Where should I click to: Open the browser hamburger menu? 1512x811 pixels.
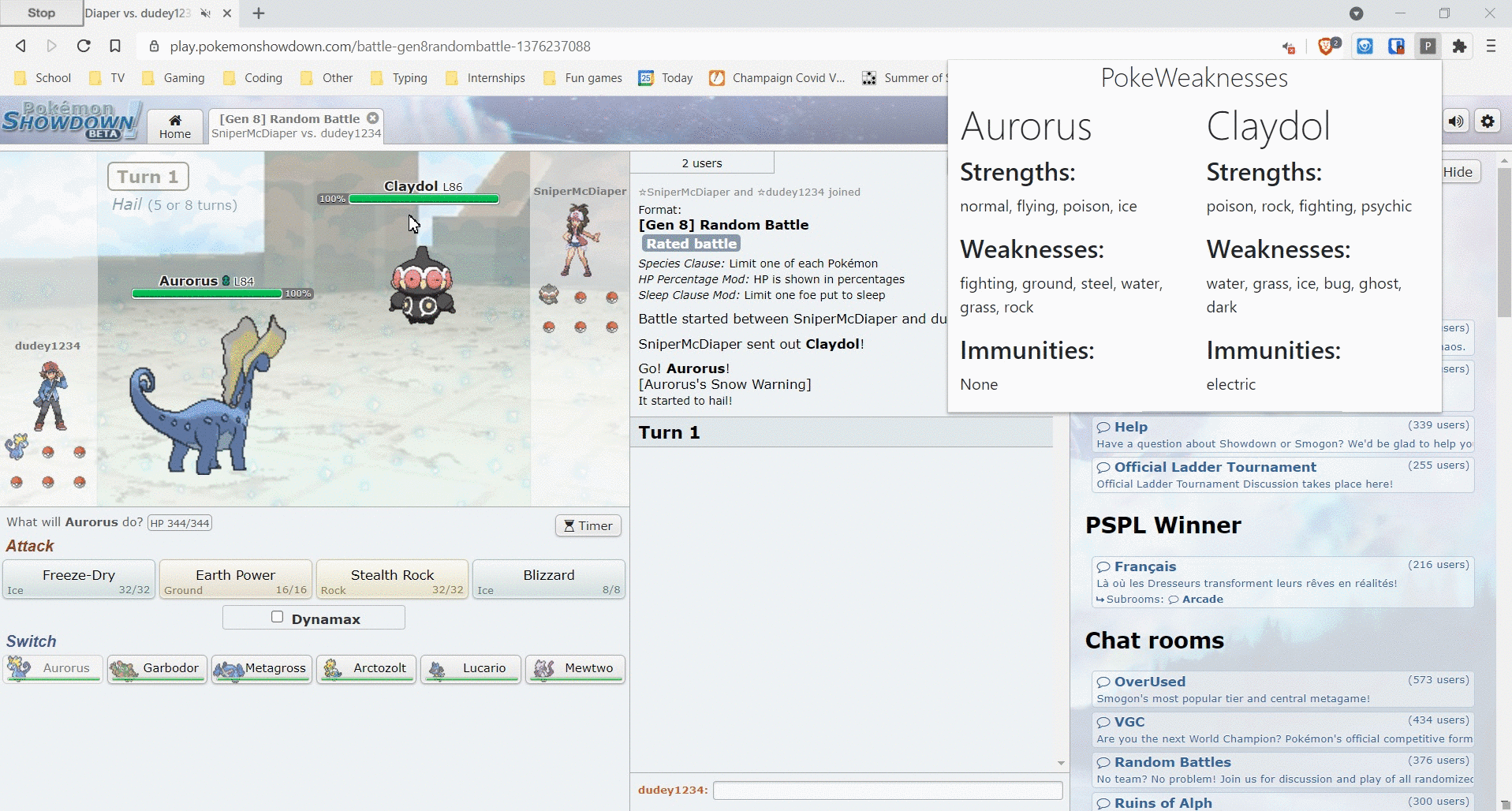(x=1491, y=47)
